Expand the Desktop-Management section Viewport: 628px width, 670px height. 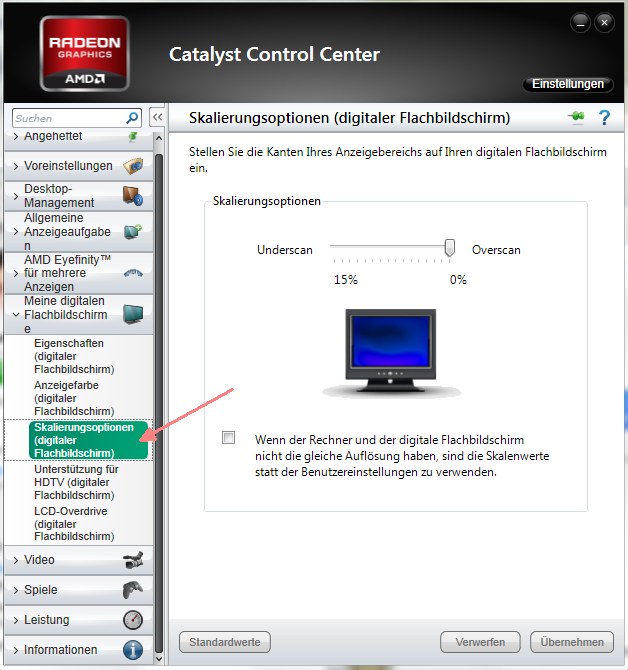(16, 196)
